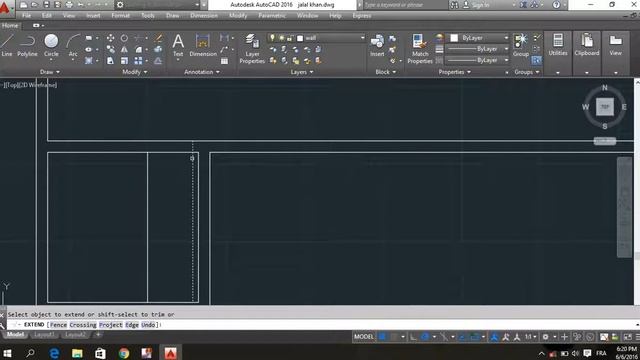640x360 pixels.
Task: Open Layer Properties manager
Action: tap(252, 49)
